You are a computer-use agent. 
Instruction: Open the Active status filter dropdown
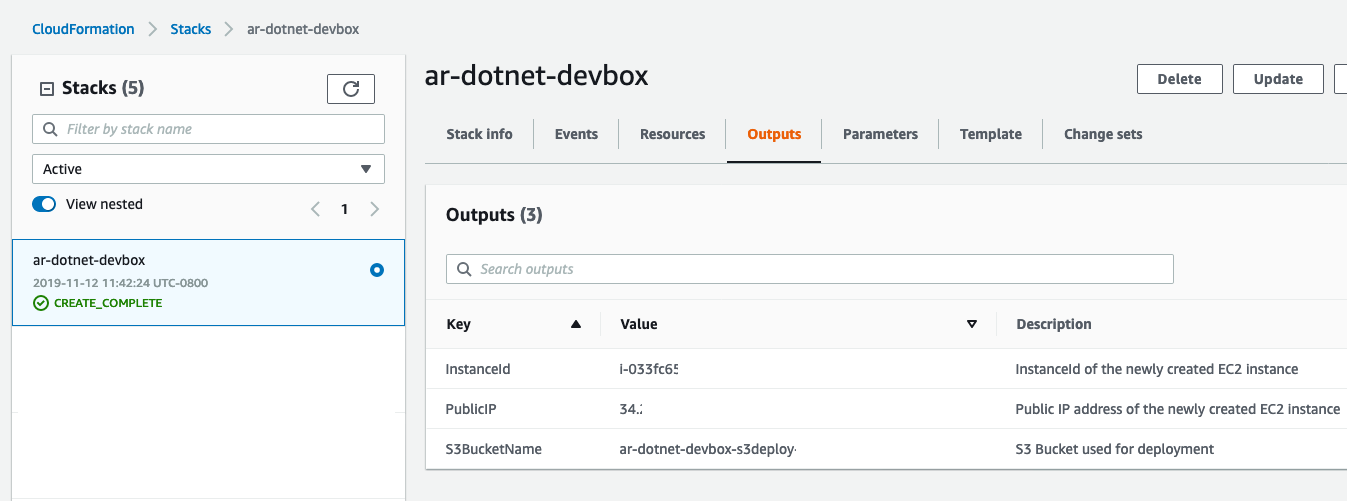[x=208, y=169]
